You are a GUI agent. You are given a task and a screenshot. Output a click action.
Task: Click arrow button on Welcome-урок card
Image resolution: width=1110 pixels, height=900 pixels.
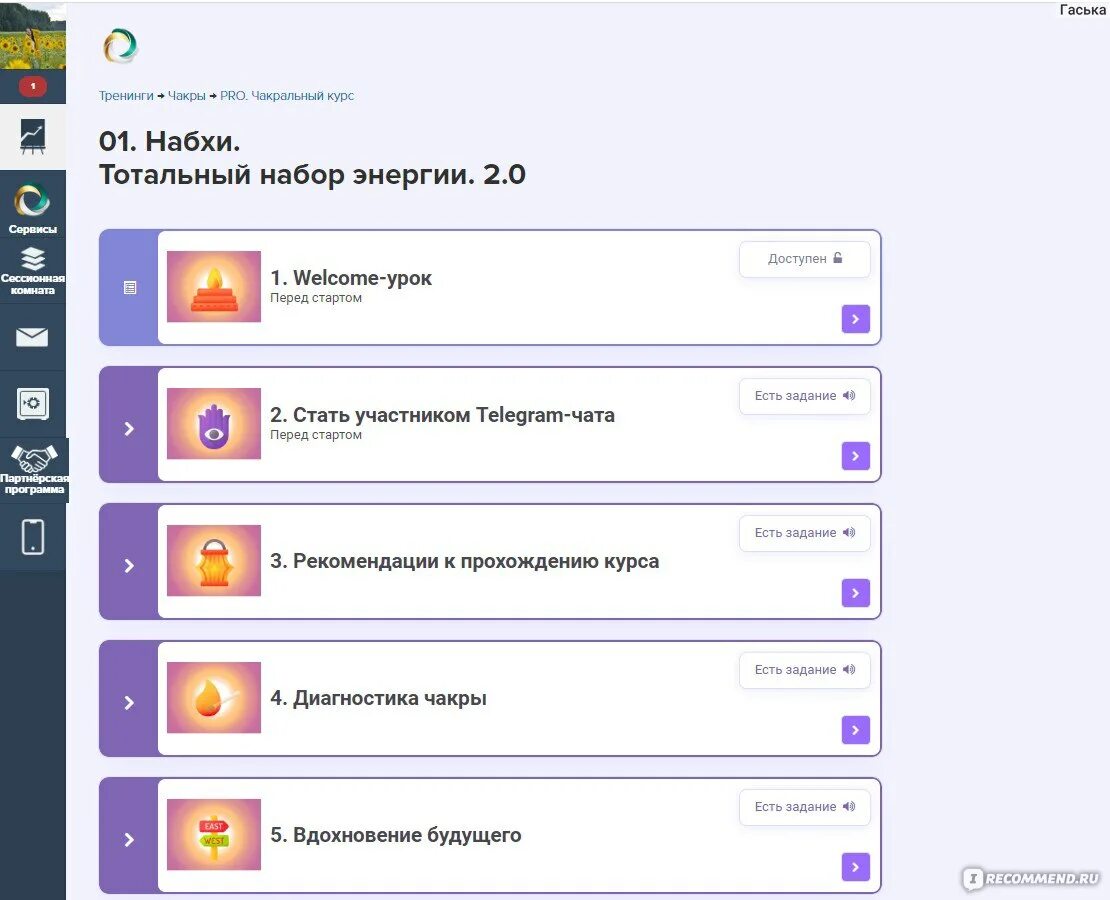coord(855,319)
